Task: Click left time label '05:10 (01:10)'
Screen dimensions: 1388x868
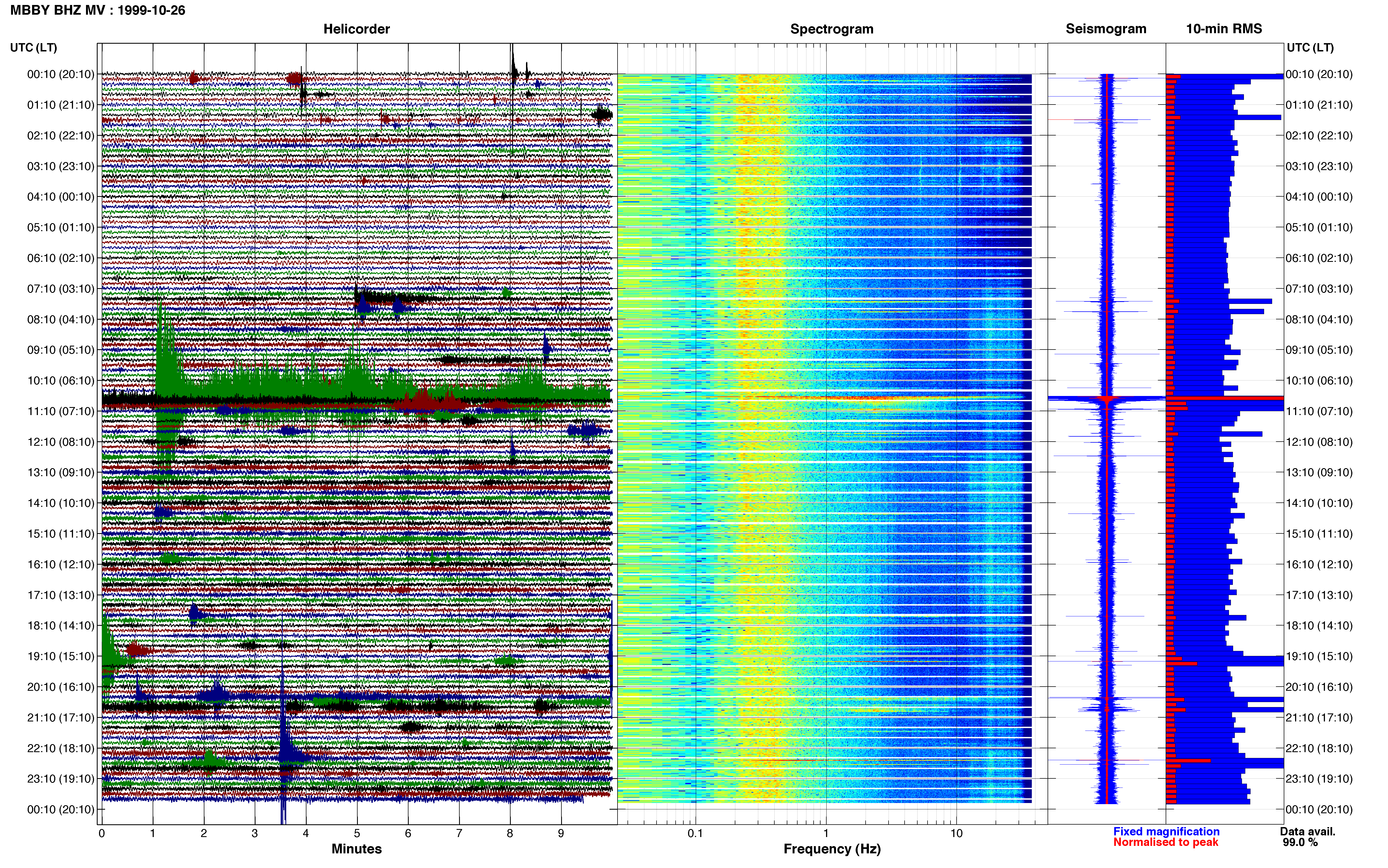Action: 61,227
